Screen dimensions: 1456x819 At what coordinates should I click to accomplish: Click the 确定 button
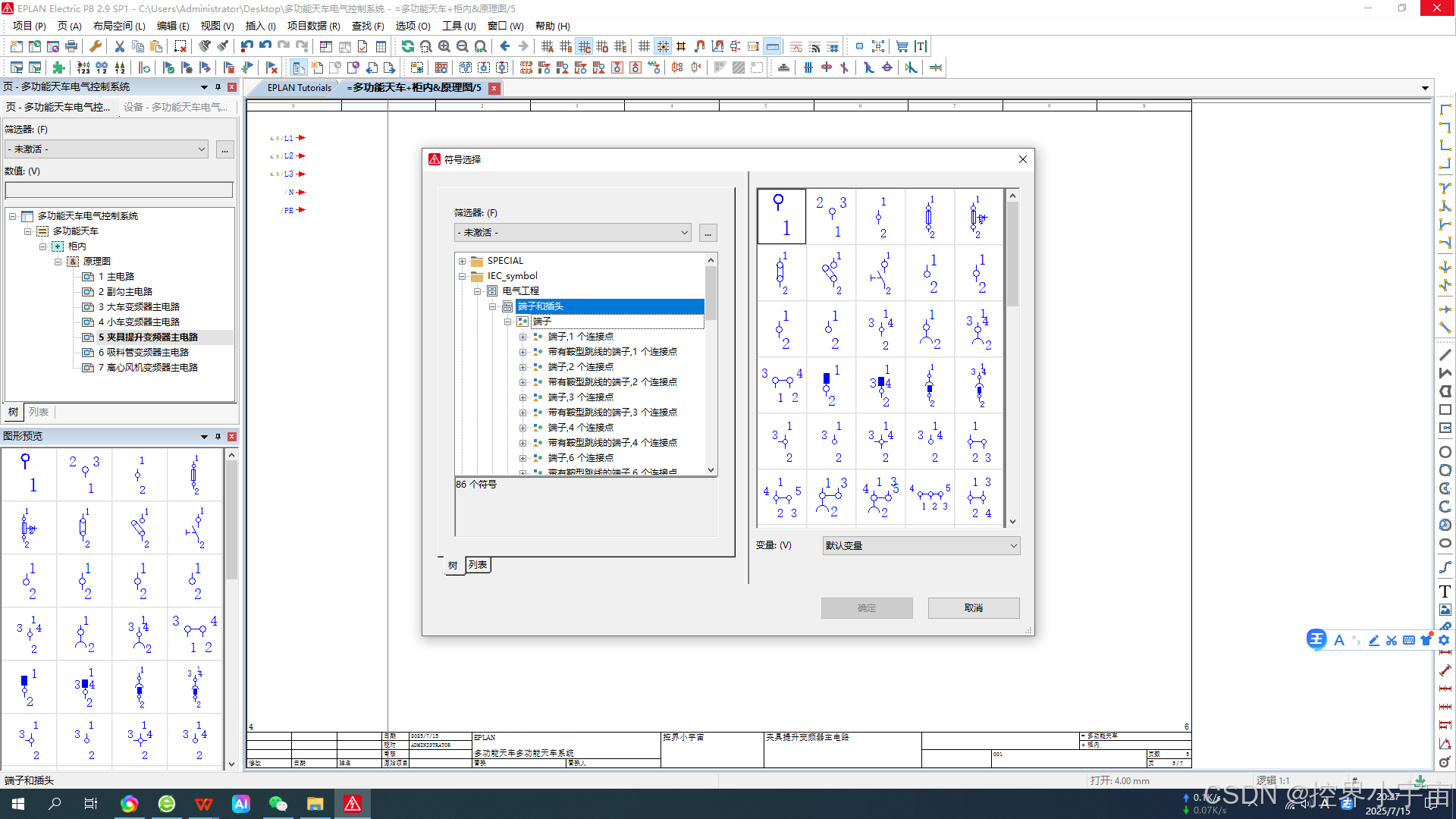coord(867,608)
